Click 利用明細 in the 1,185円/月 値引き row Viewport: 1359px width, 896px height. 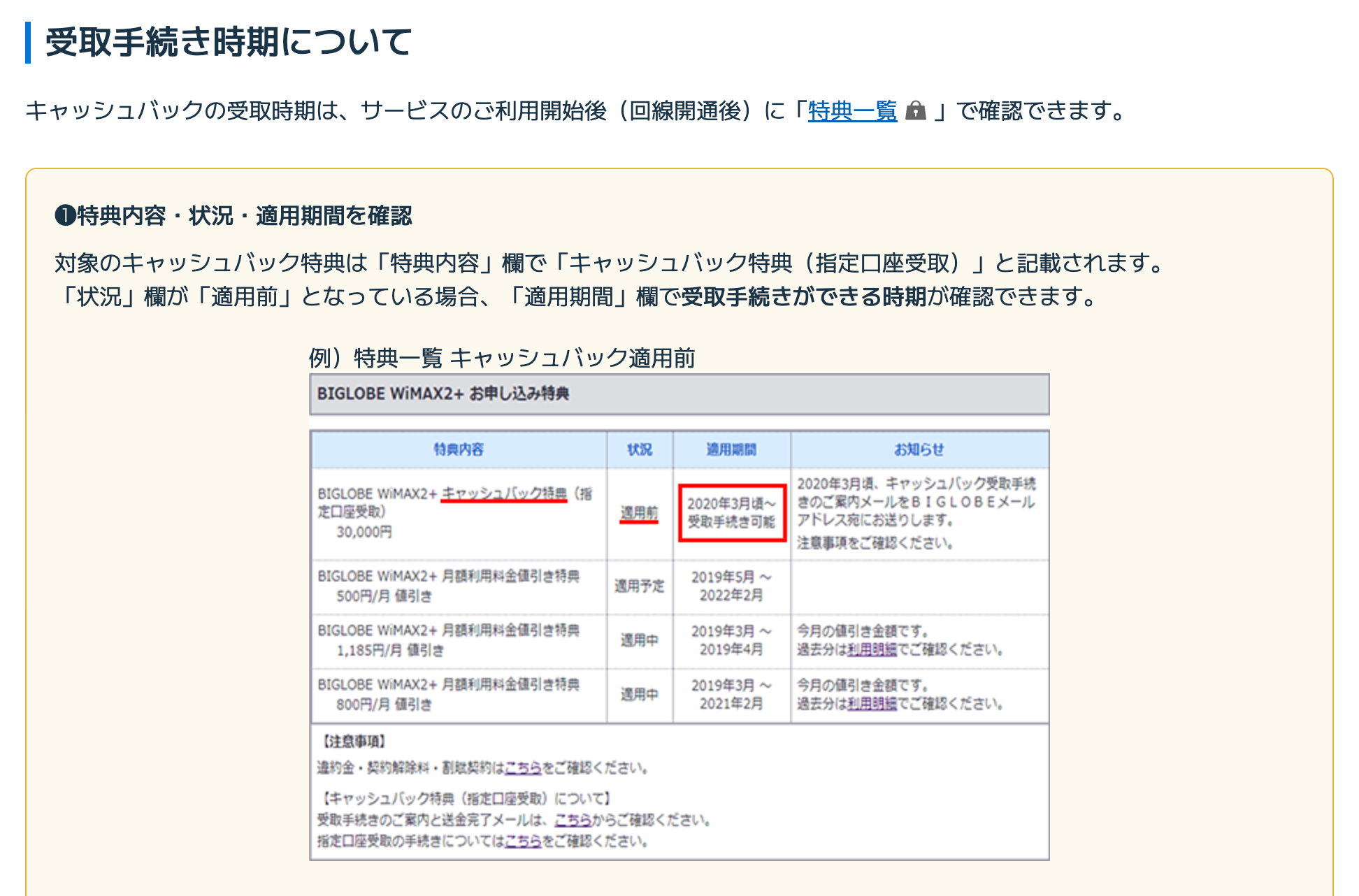click(872, 650)
